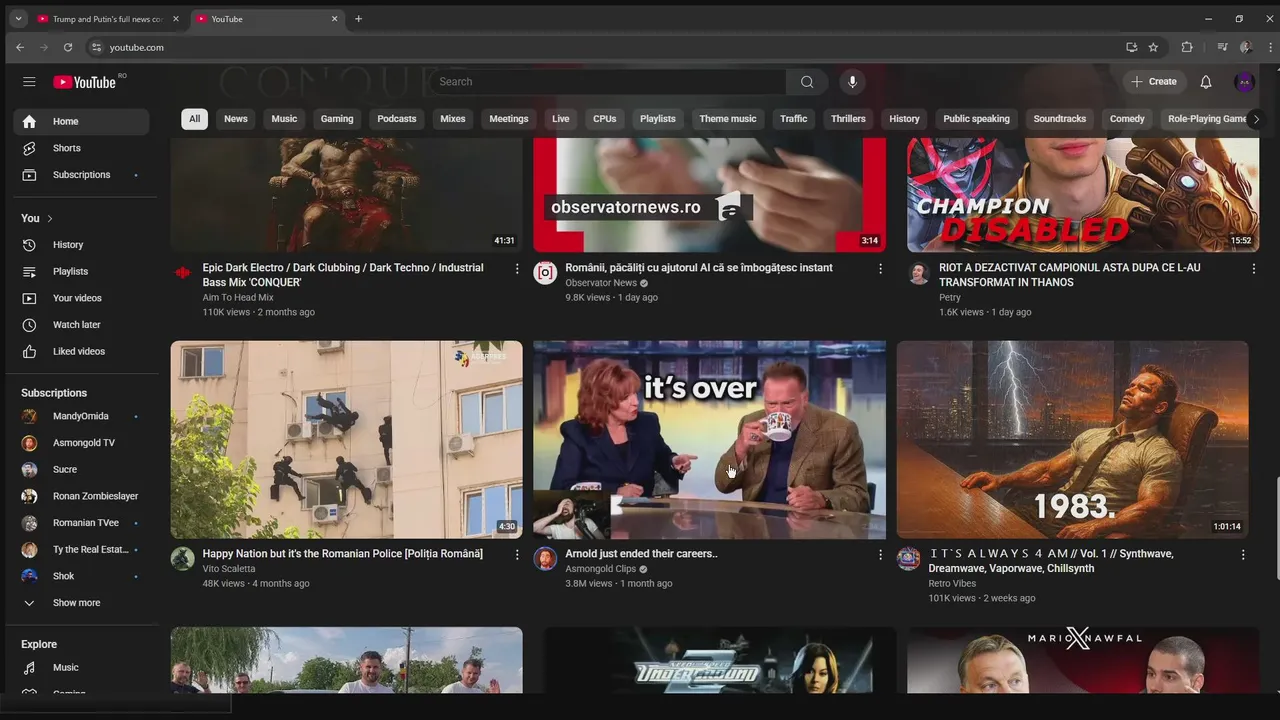Open the hamburger guide menu

pyautogui.click(x=29, y=82)
